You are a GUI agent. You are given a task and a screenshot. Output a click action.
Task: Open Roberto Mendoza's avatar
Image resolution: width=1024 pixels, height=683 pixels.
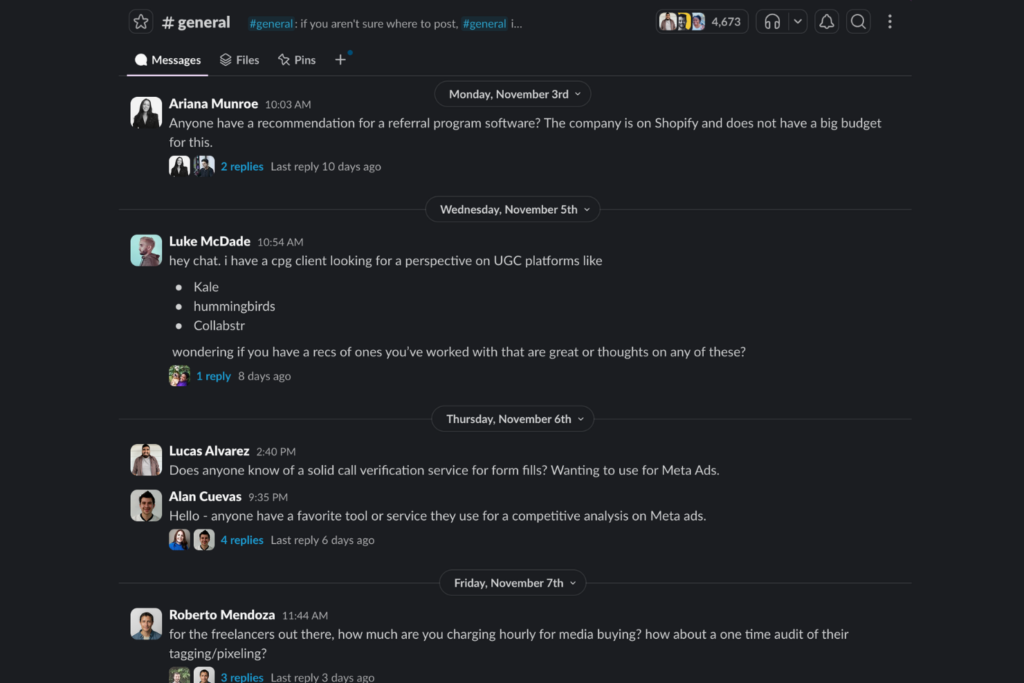click(x=146, y=624)
